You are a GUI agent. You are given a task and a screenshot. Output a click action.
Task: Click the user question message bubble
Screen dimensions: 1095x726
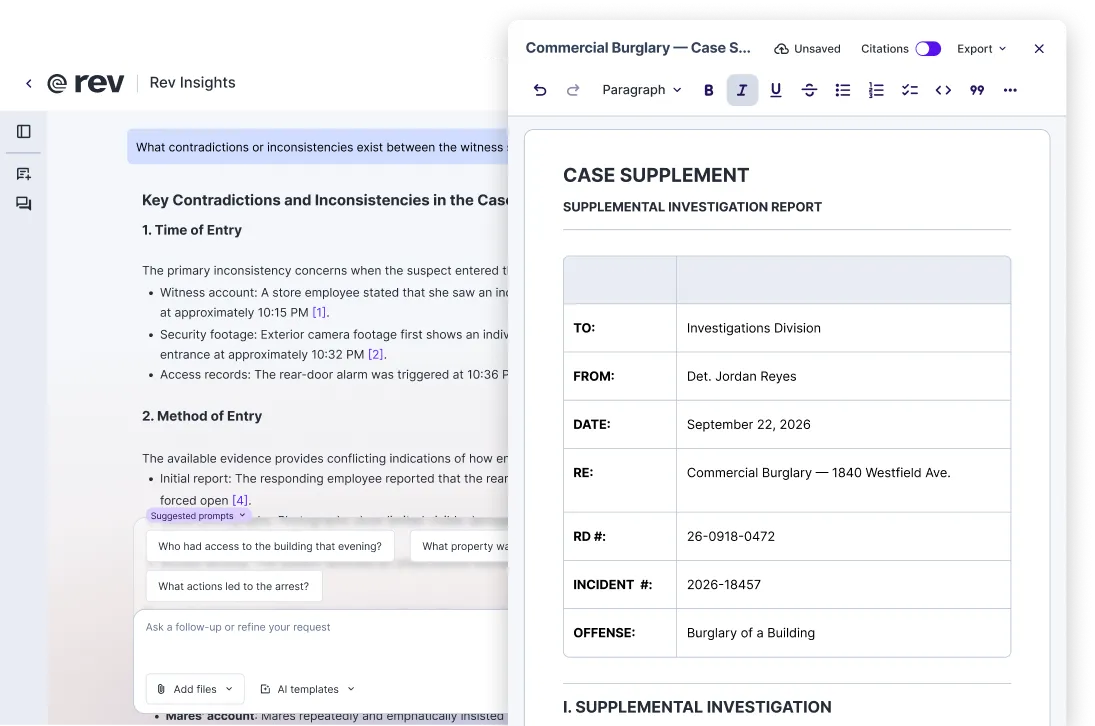coord(318,147)
